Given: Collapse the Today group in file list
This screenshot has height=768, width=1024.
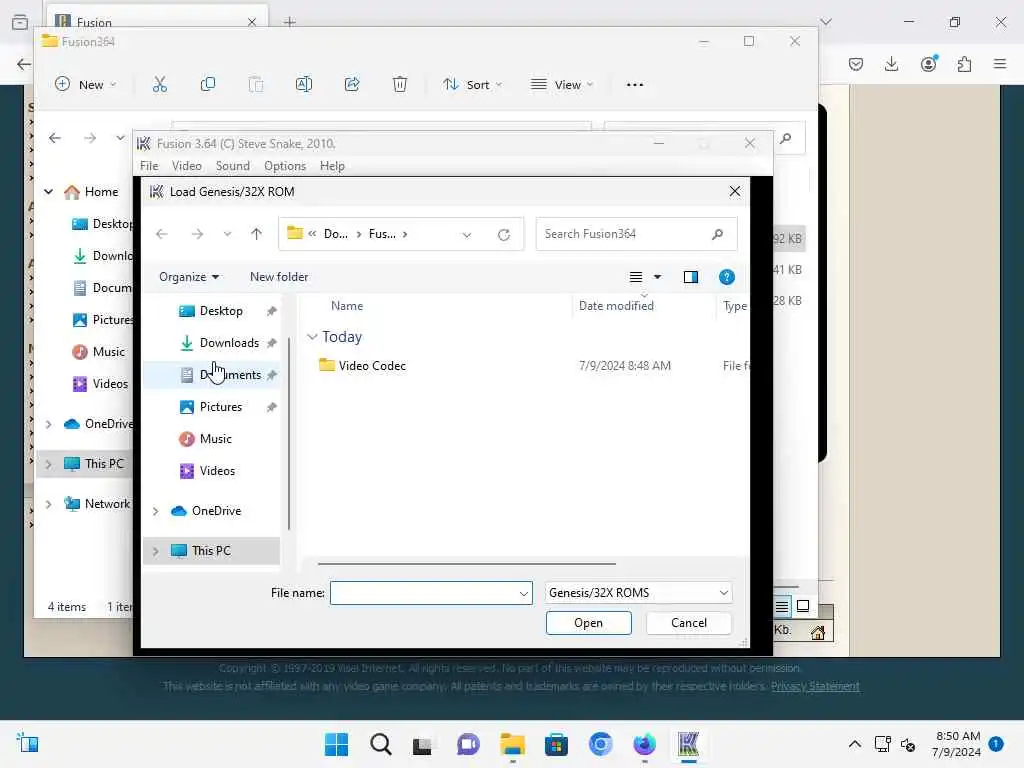Looking at the screenshot, I should (312, 337).
